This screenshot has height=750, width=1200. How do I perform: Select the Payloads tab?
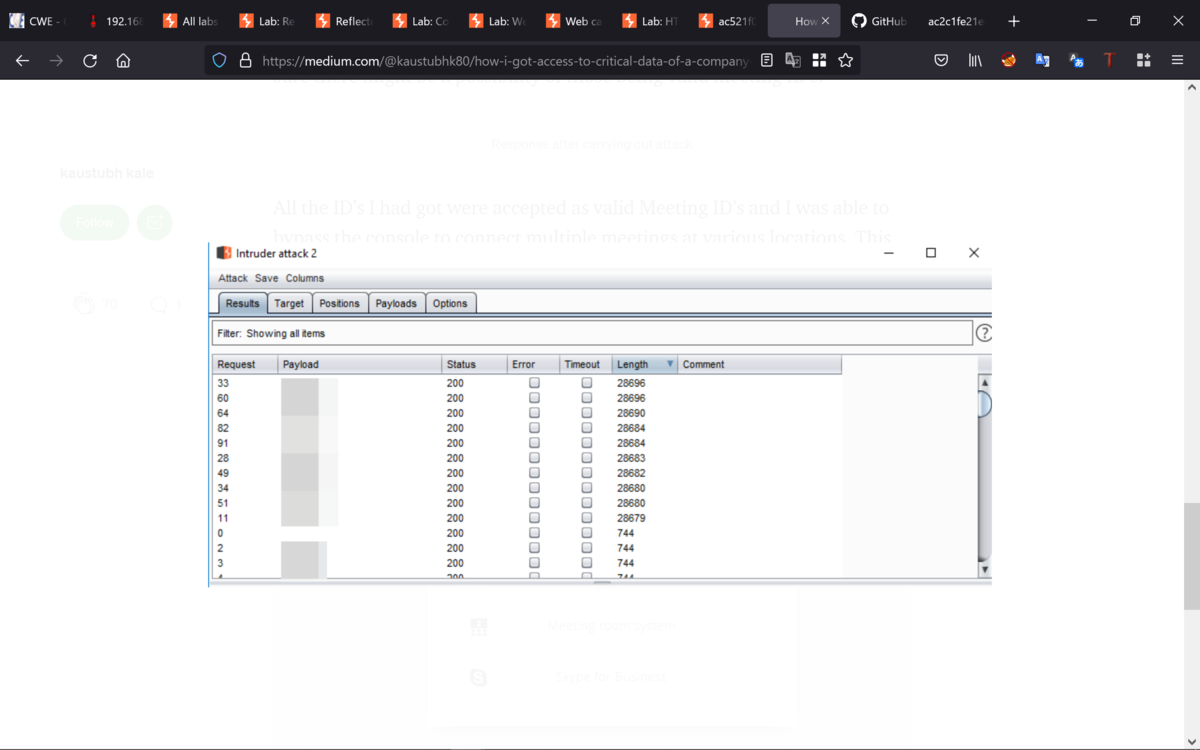click(396, 303)
